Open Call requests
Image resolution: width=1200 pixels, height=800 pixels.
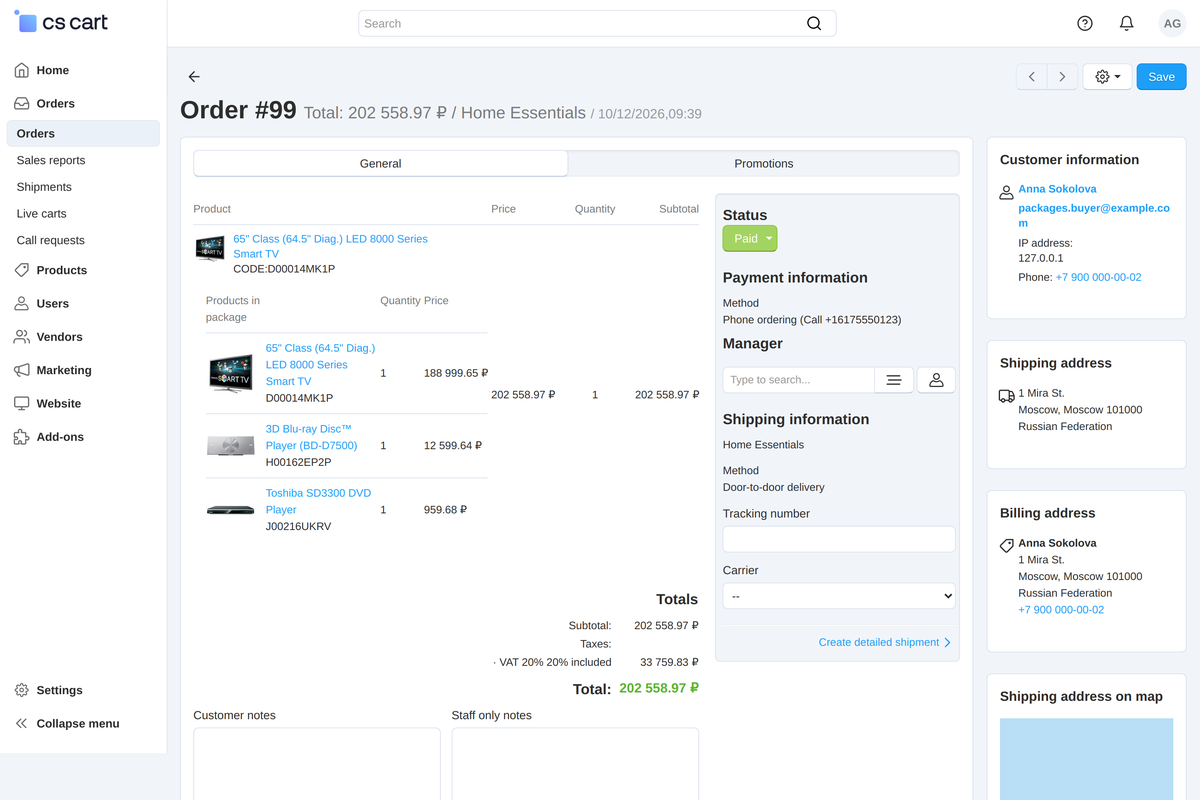coord(51,240)
